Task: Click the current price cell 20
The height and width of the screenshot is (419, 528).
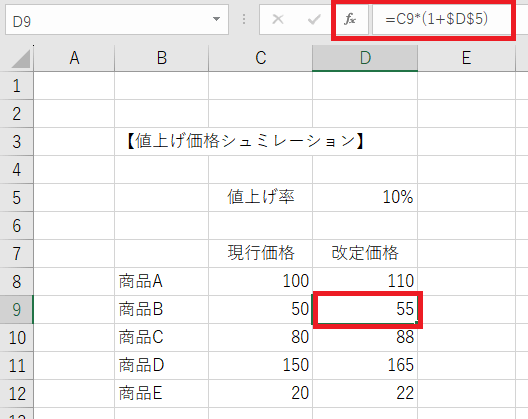Action: pyautogui.click(x=261, y=393)
